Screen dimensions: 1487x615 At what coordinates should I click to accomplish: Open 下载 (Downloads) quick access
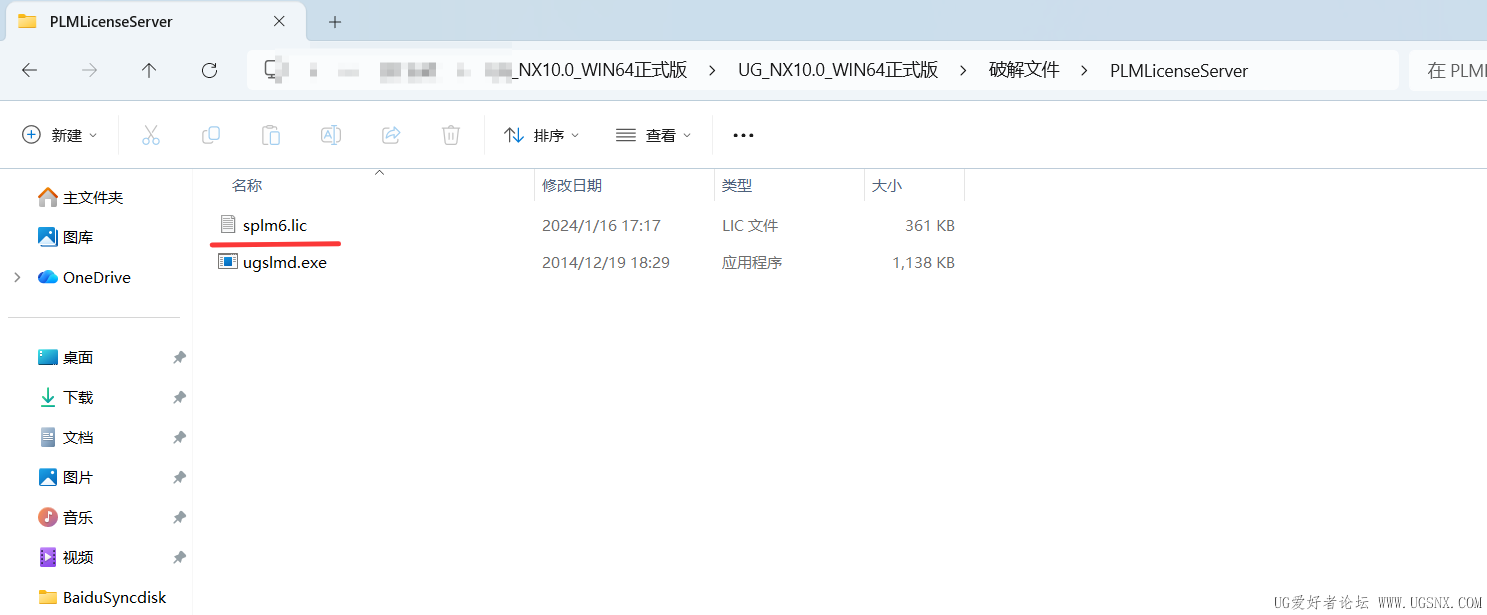pos(65,397)
